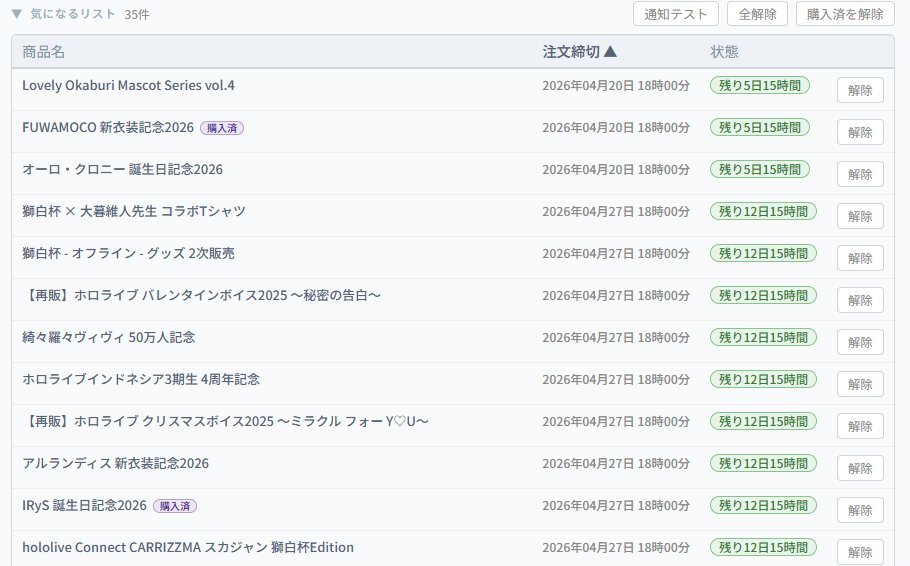Open アルランディス 新衣装記念2026 item
The image size is (910, 566).
pos(115,463)
